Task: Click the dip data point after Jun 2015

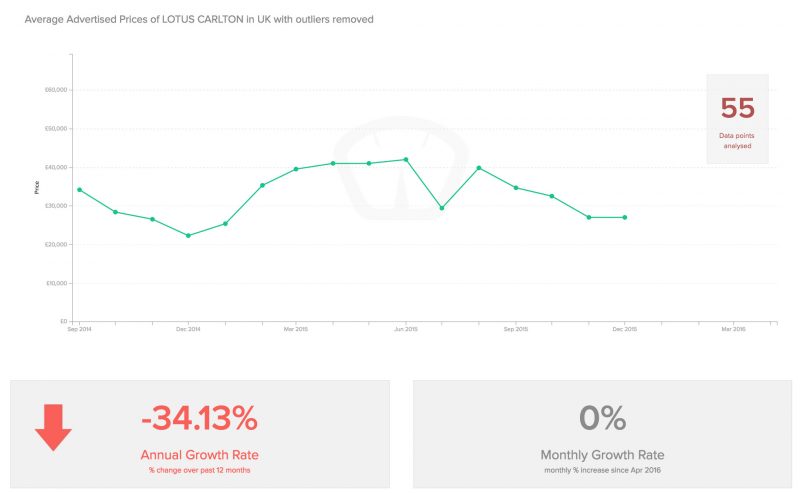Action: (442, 208)
